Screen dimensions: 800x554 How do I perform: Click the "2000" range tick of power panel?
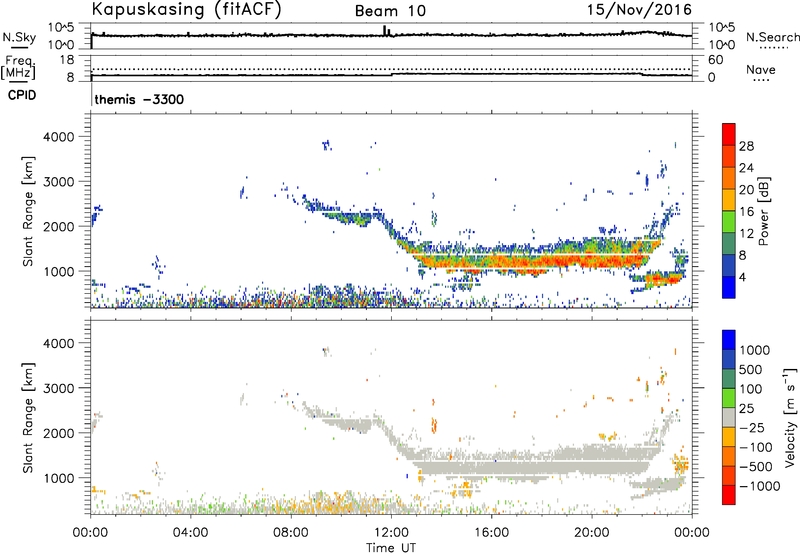(59, 227)
